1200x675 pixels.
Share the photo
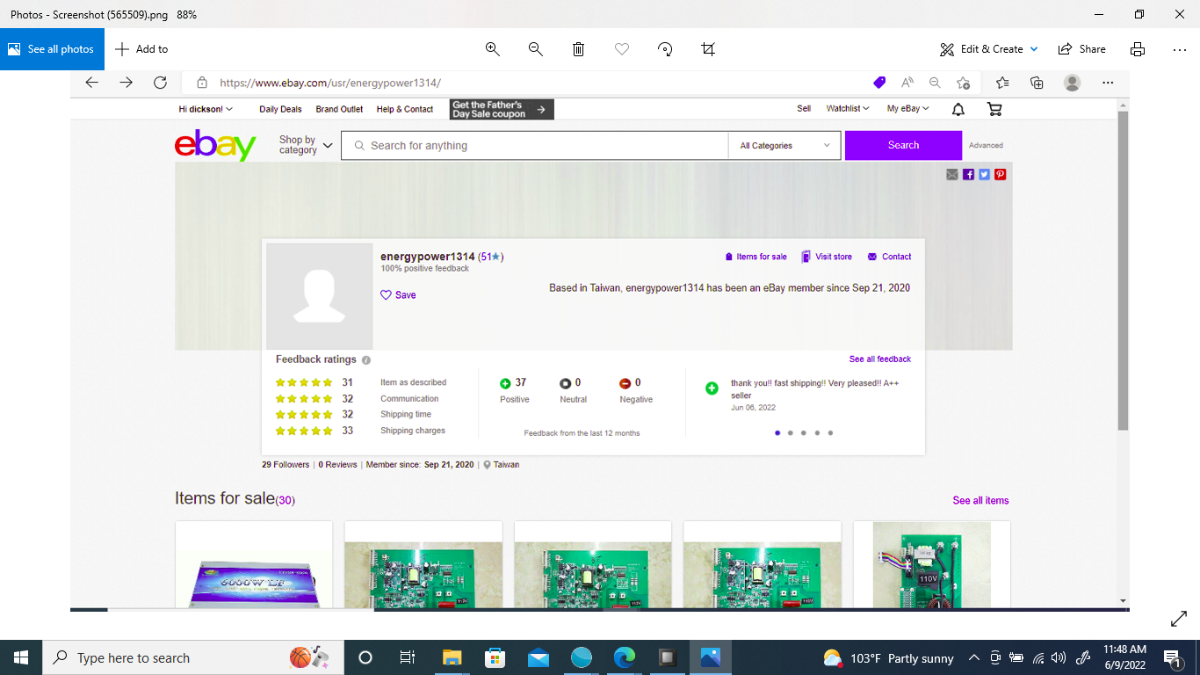click(1082, 49)
